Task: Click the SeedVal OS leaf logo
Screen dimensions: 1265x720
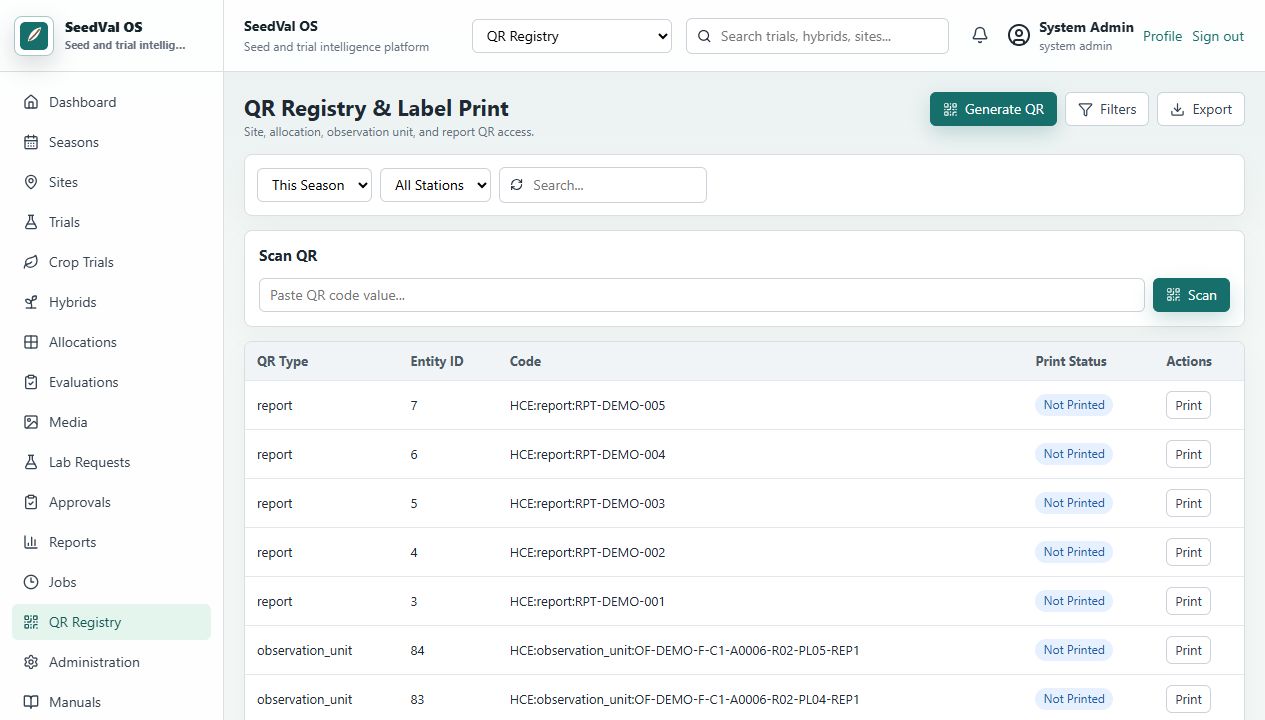Action: 34,36
